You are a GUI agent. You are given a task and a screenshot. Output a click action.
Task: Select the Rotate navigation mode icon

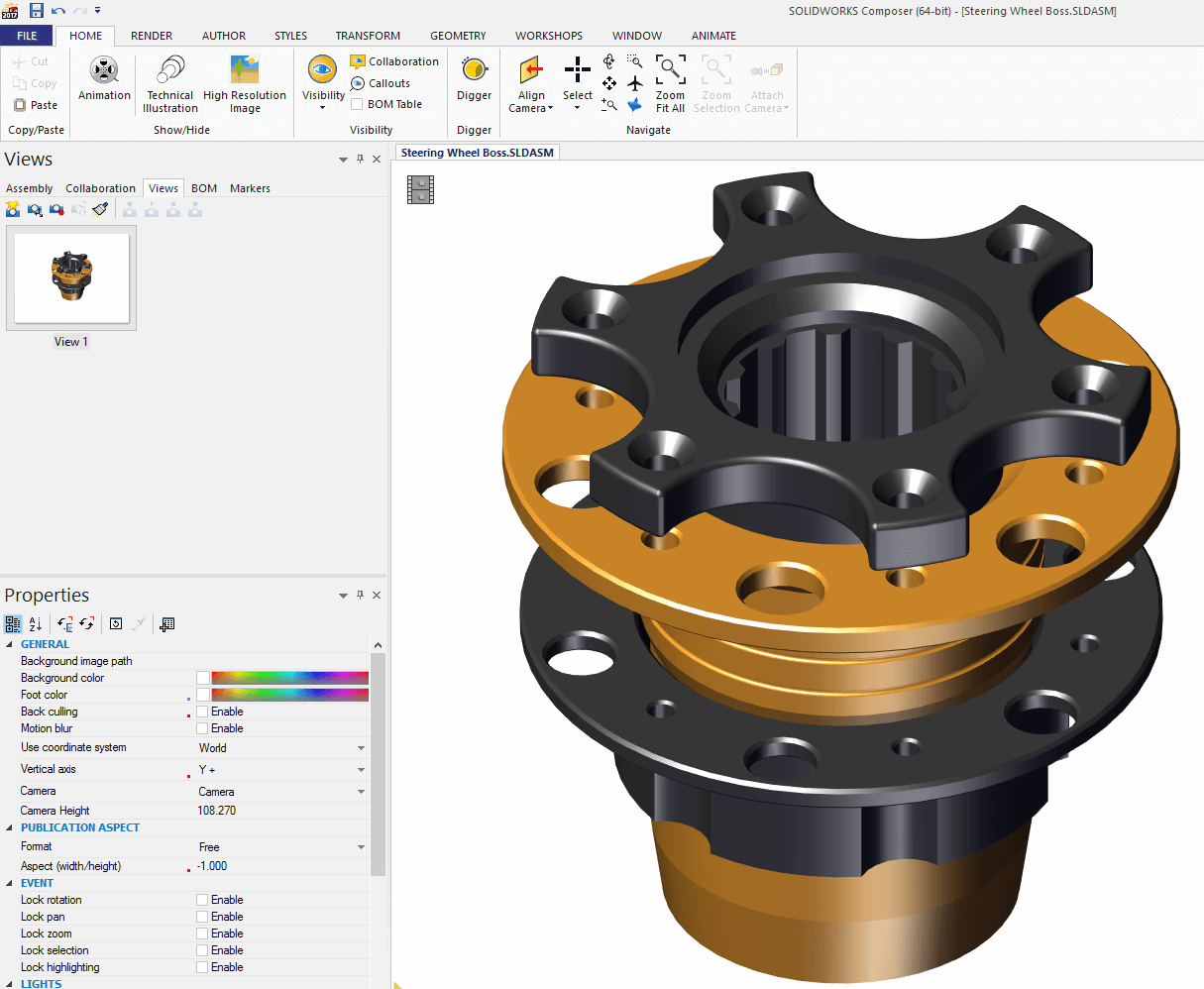[609, 61]
